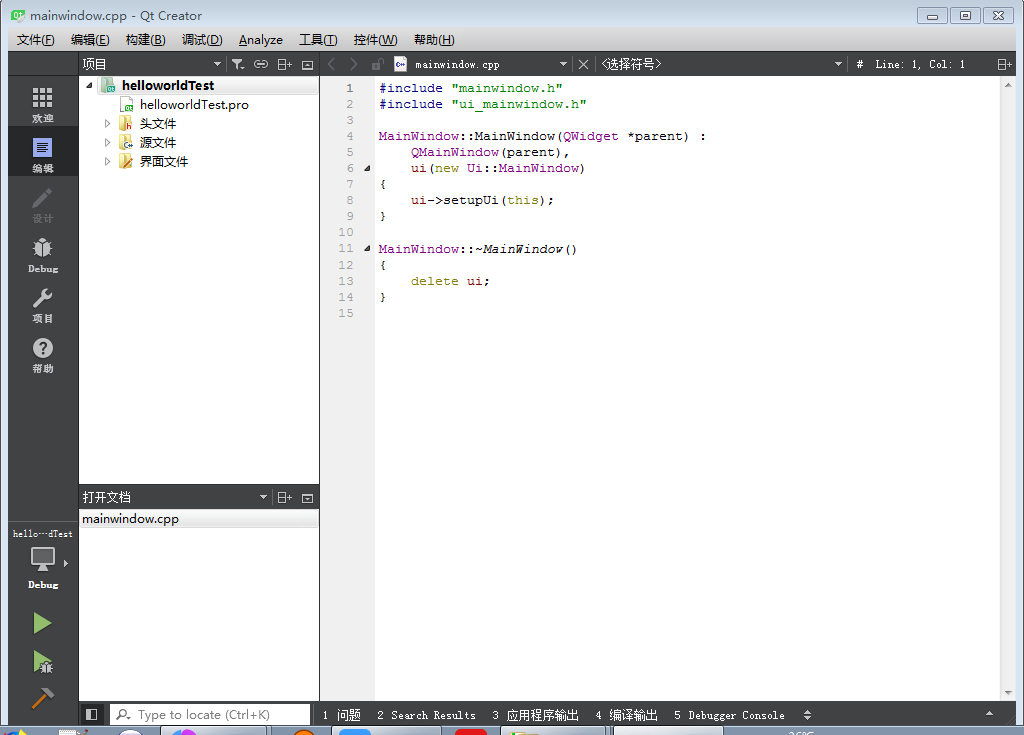This screenshot has height=735, width=1024.
Task: Expand the 头文件 headers folder
Action: pos(107,123)
